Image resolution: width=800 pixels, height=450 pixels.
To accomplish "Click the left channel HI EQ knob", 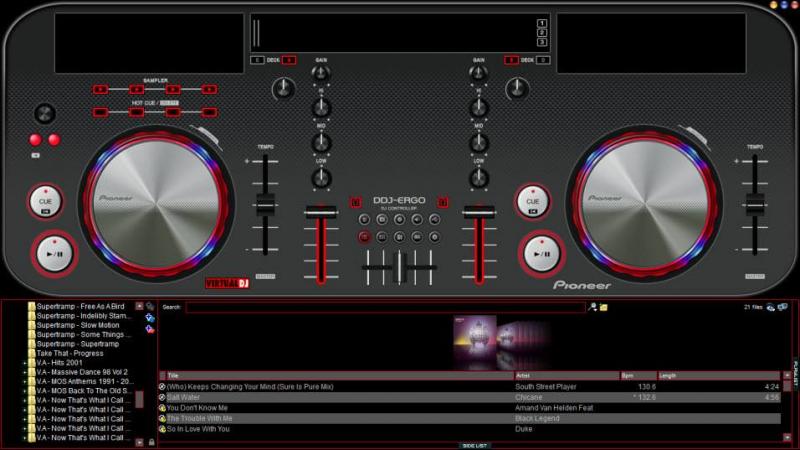I will coord(321,108).
